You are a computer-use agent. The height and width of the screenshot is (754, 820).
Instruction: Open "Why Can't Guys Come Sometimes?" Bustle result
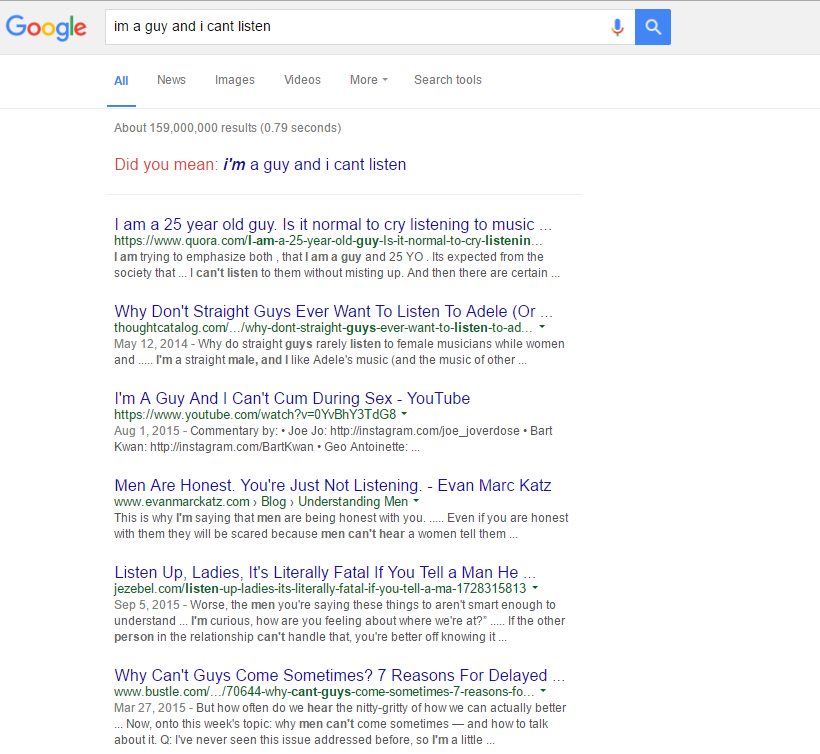coord(339,675)
